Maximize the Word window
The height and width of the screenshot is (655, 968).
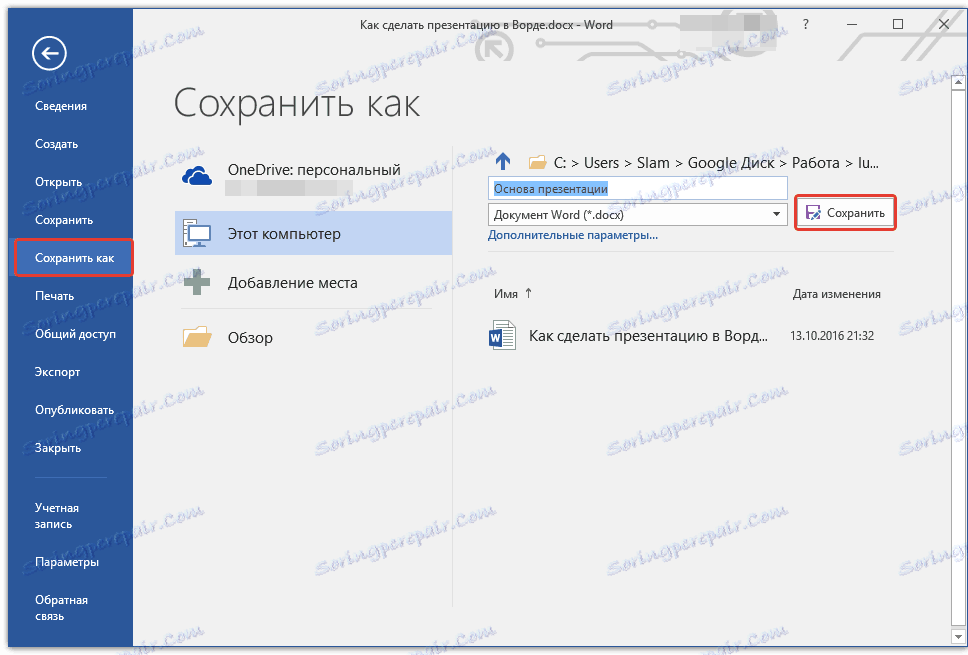point(898,24)
